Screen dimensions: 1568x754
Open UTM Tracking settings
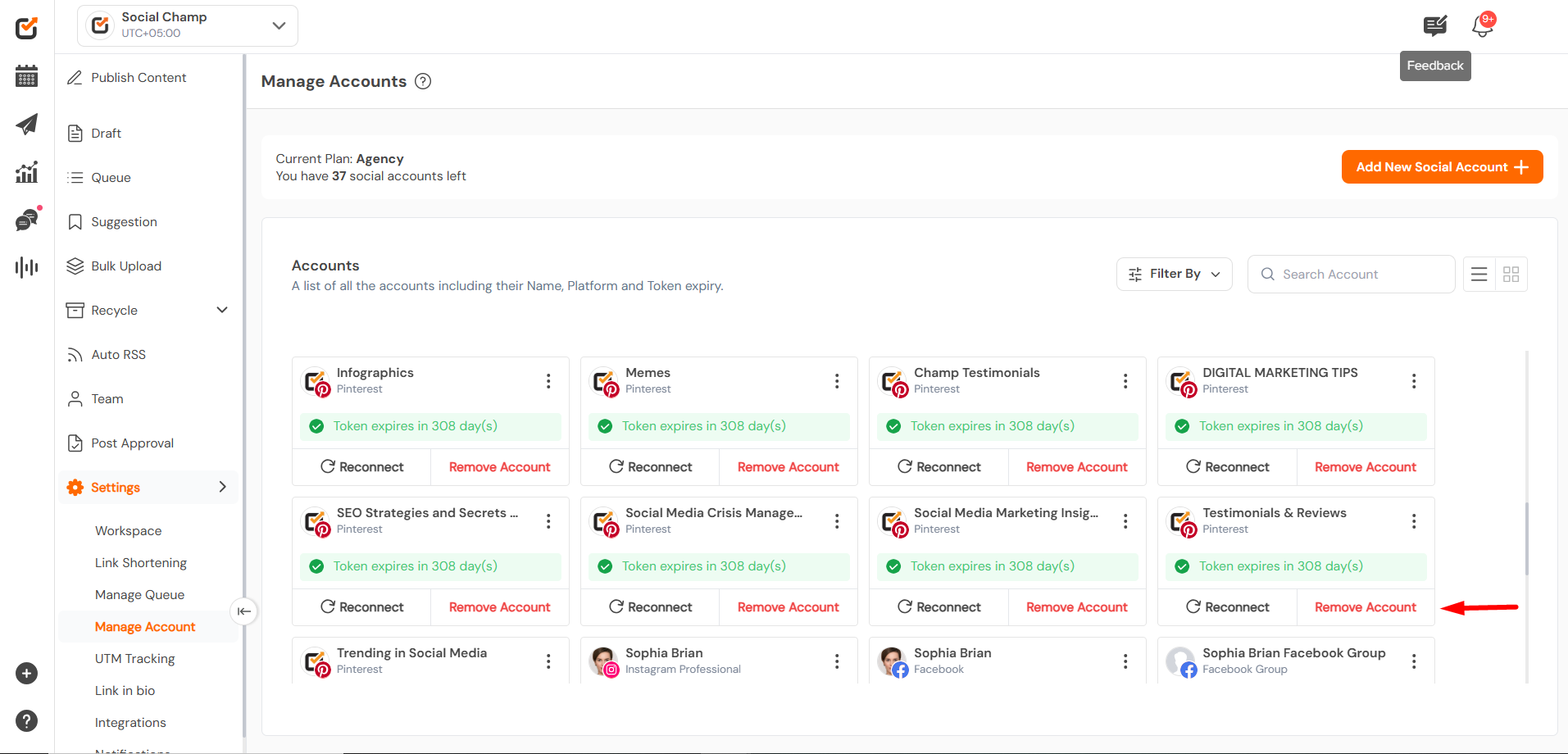coord(134,658)
